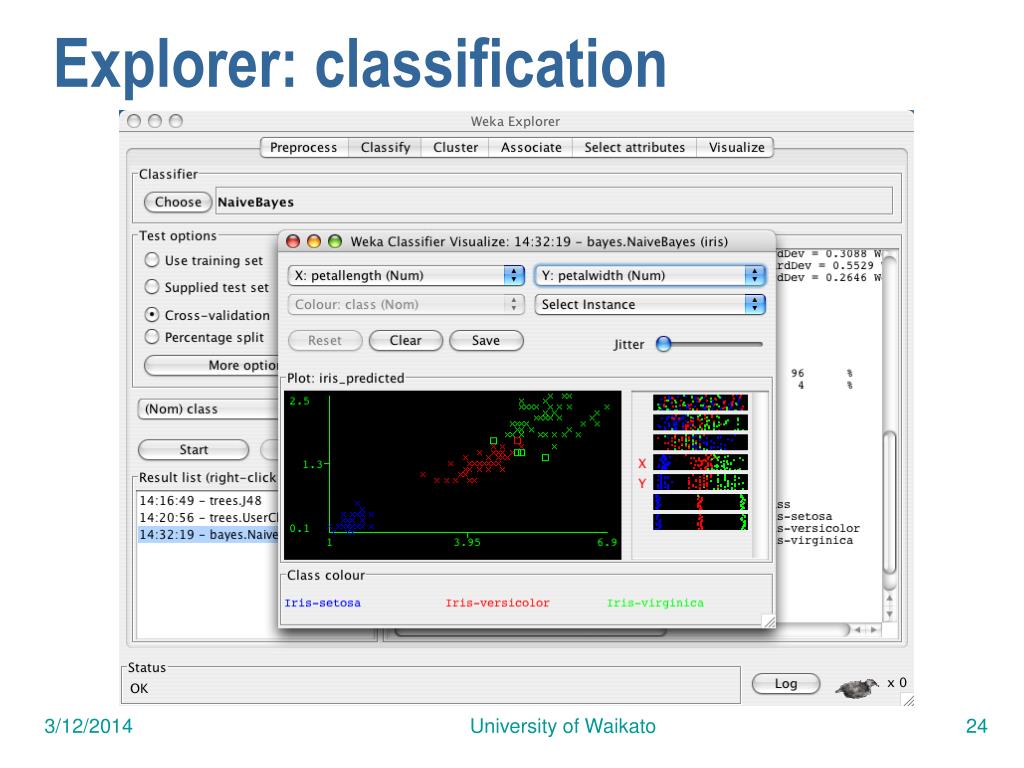1024x768 pixels.
Task: Click the output pane scroll-right arrow
Action: [x=873, y=630]
